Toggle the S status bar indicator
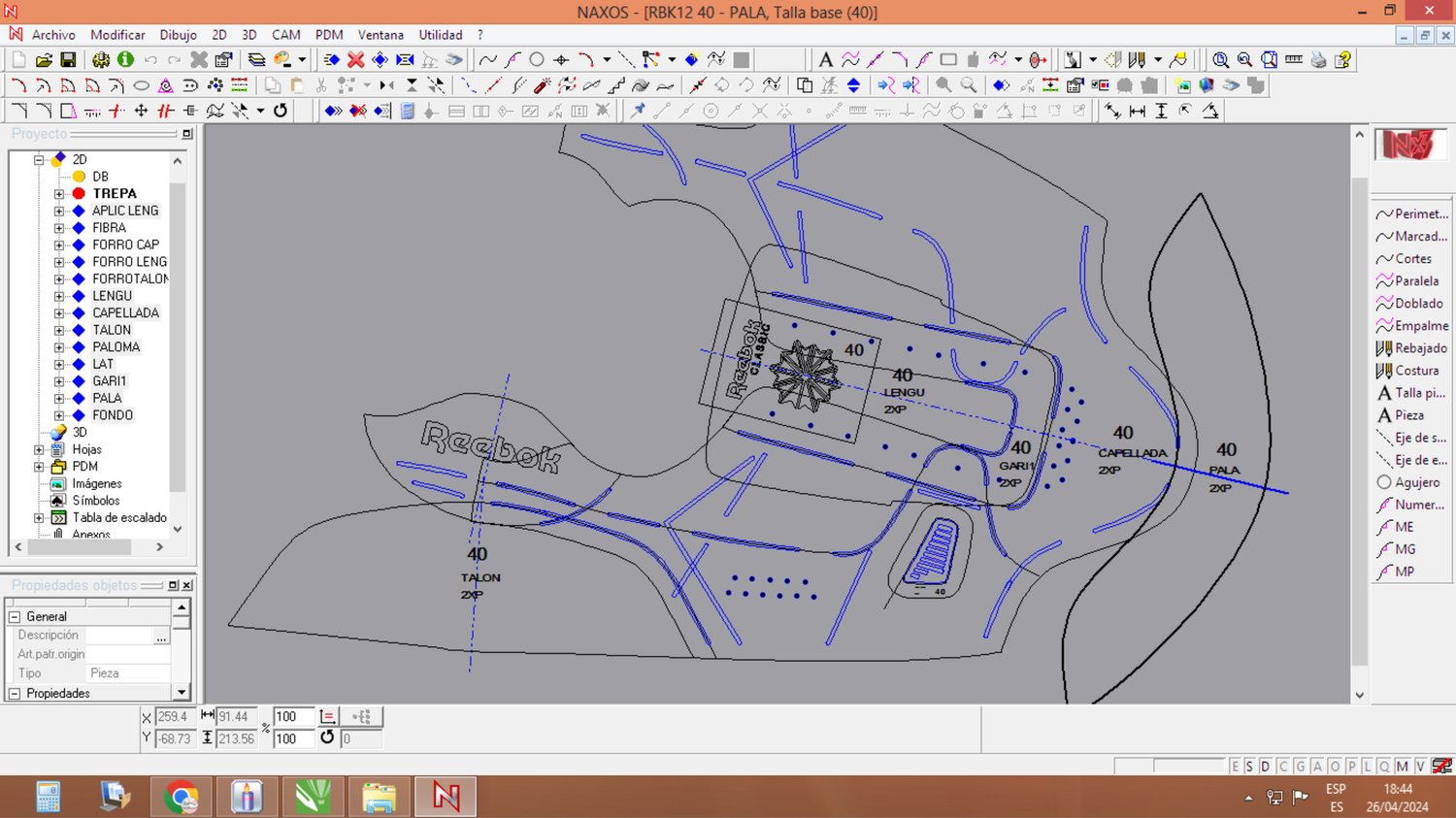The image size is (1456, 818). click(1249, 767)
